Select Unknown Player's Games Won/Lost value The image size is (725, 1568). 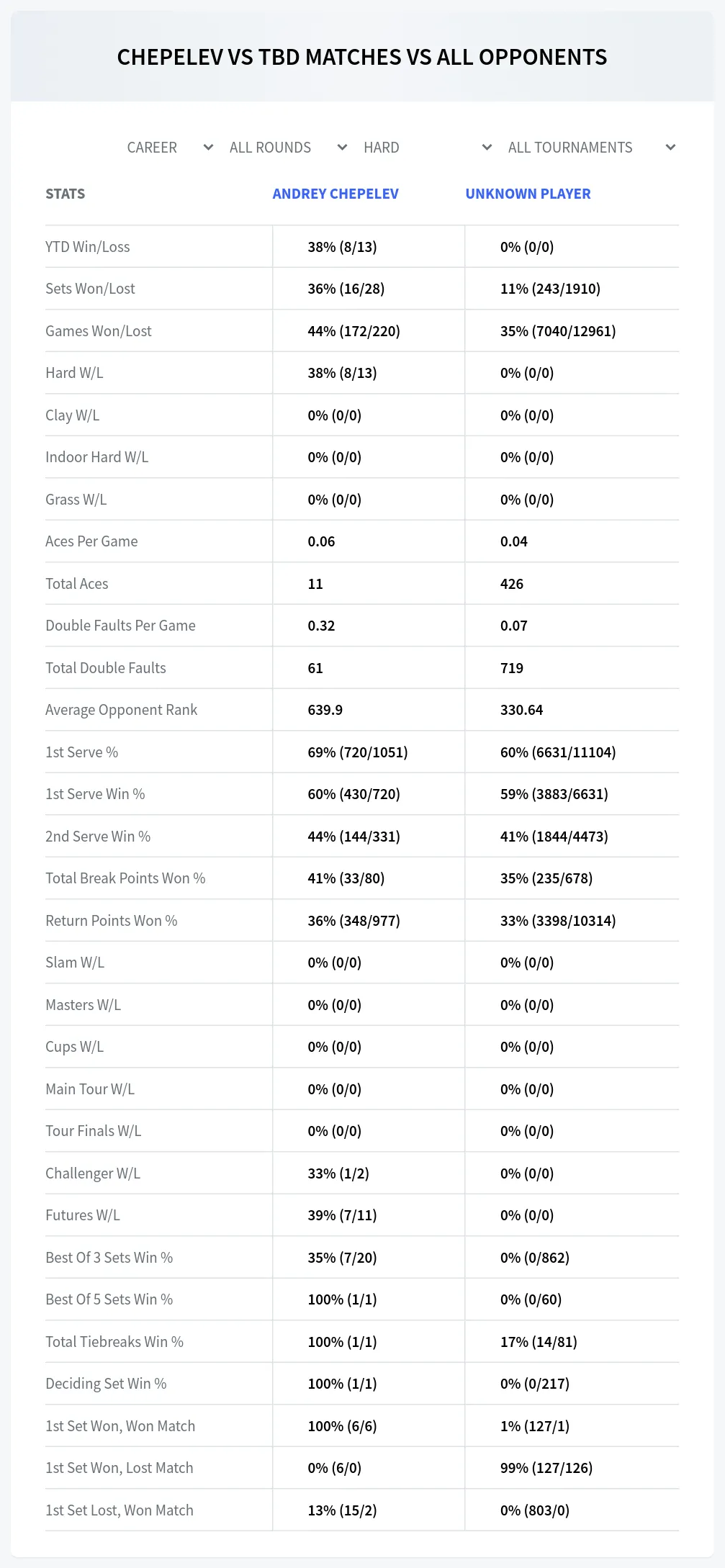coord(558,331)
